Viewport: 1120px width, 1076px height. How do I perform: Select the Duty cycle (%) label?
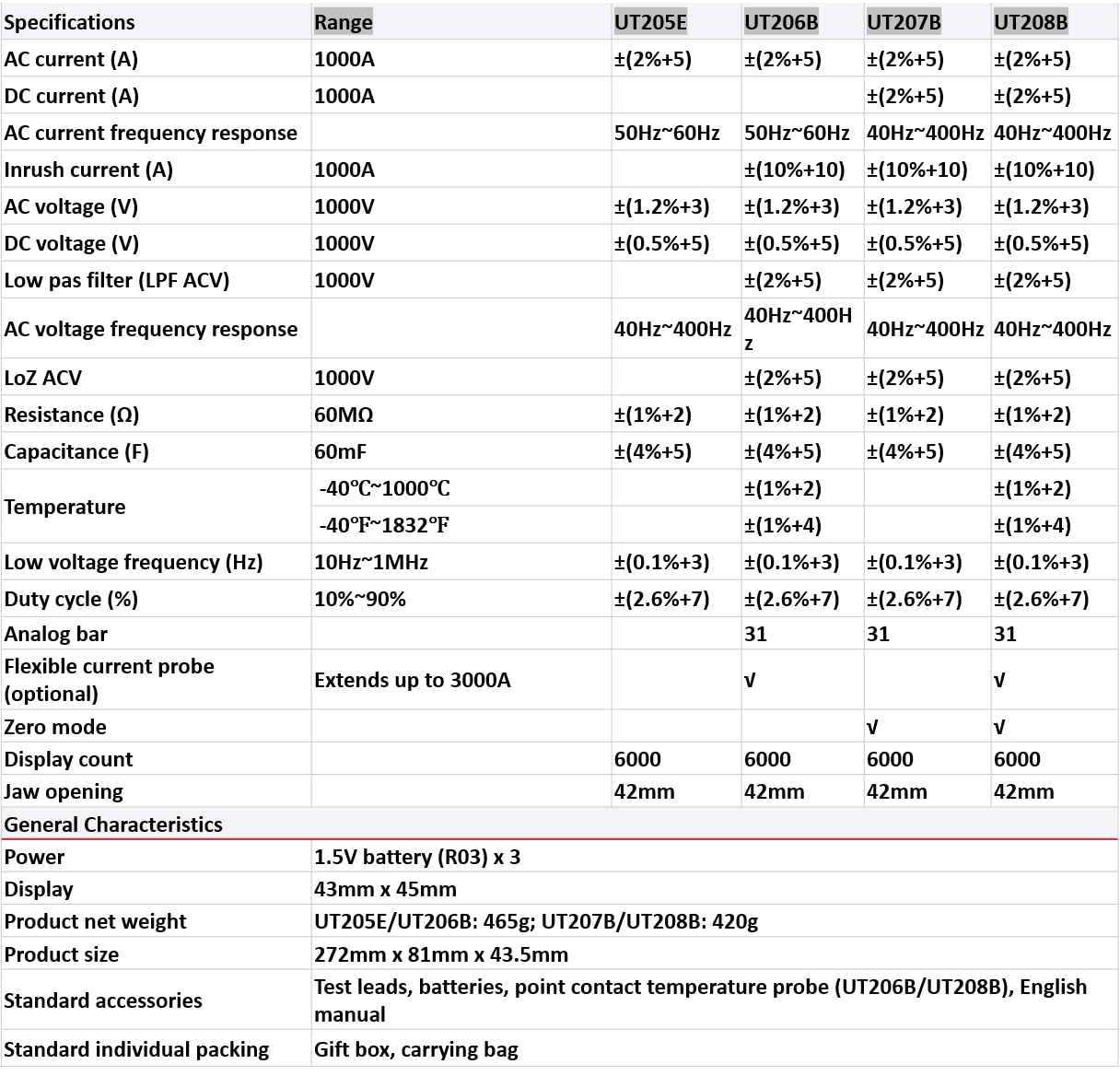tap(71, 599)
